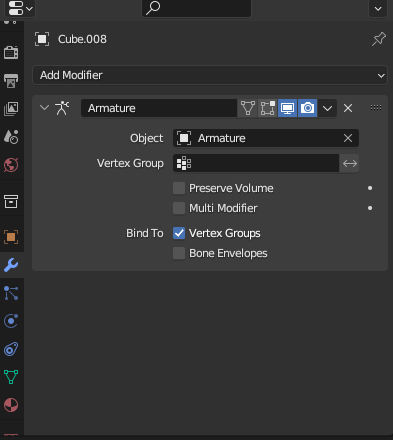The width and height of the screenshot is (393, 440).
Task: Click the Armature modifier name field
Action: point(159,108)
